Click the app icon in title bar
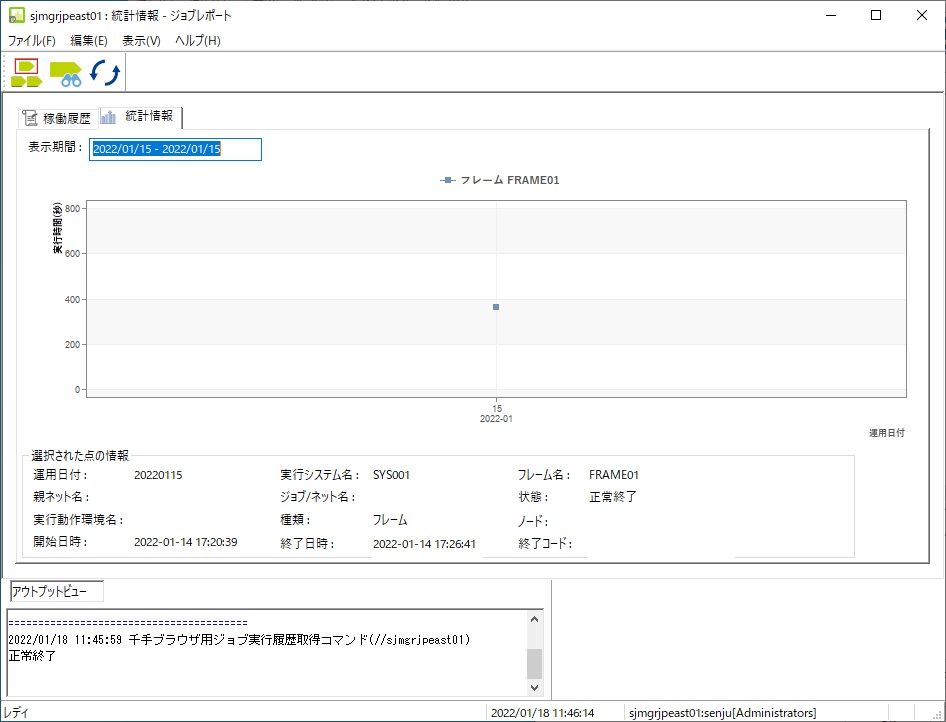Viewport: 946px width, 722px height. tap(16, 15)
